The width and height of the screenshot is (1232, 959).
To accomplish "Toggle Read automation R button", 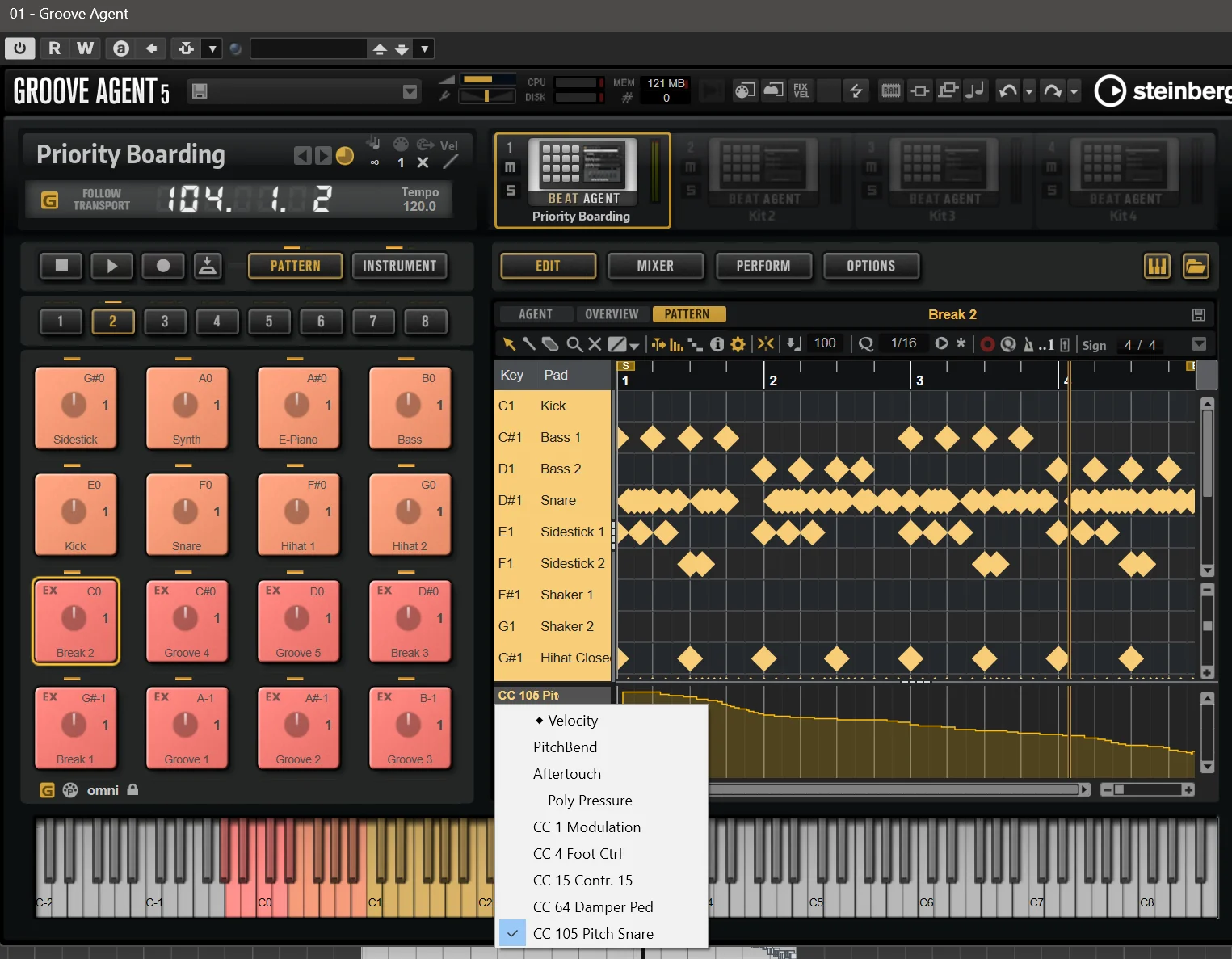I will click(x=54, y=48).
